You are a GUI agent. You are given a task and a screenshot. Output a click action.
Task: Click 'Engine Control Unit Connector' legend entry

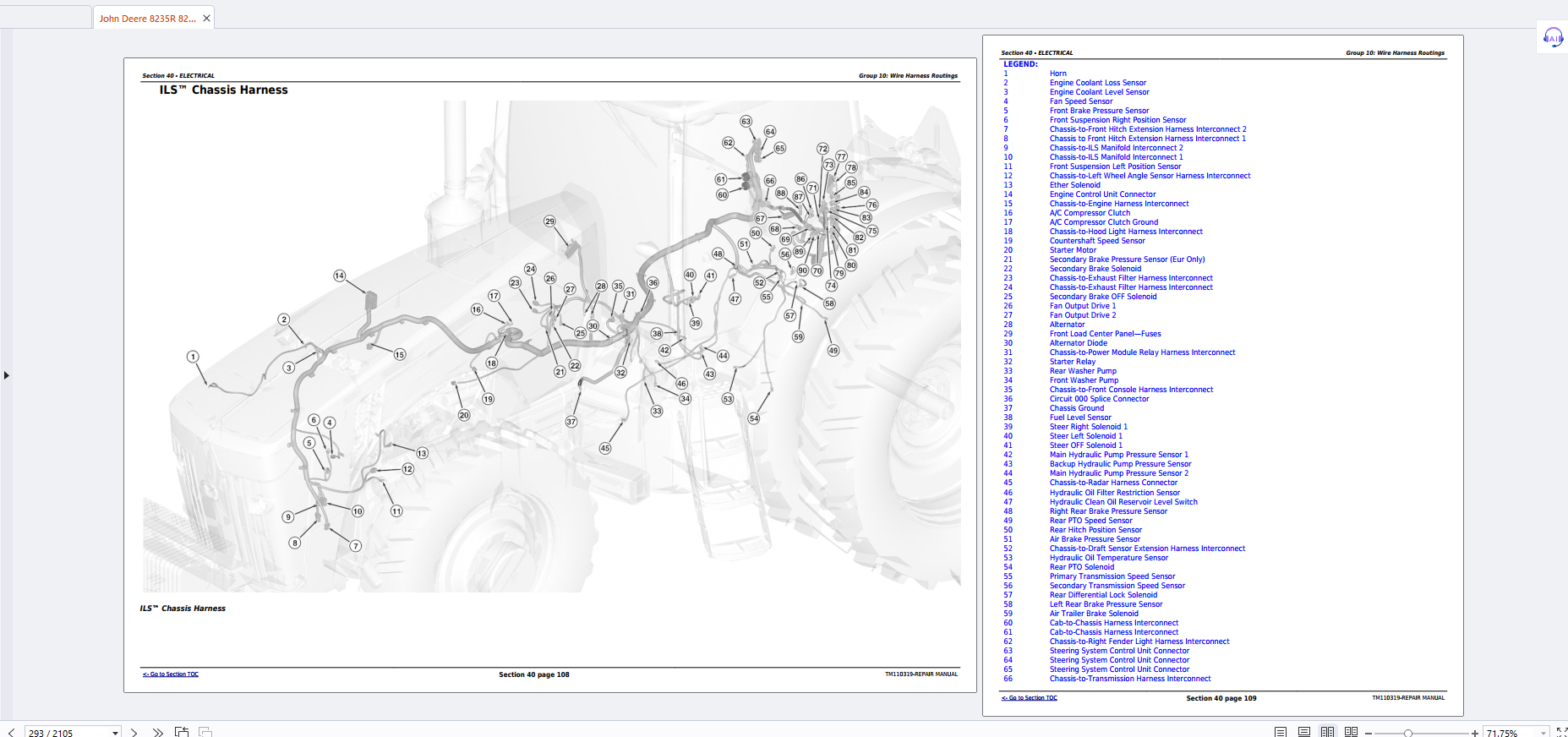(1102, 194)
